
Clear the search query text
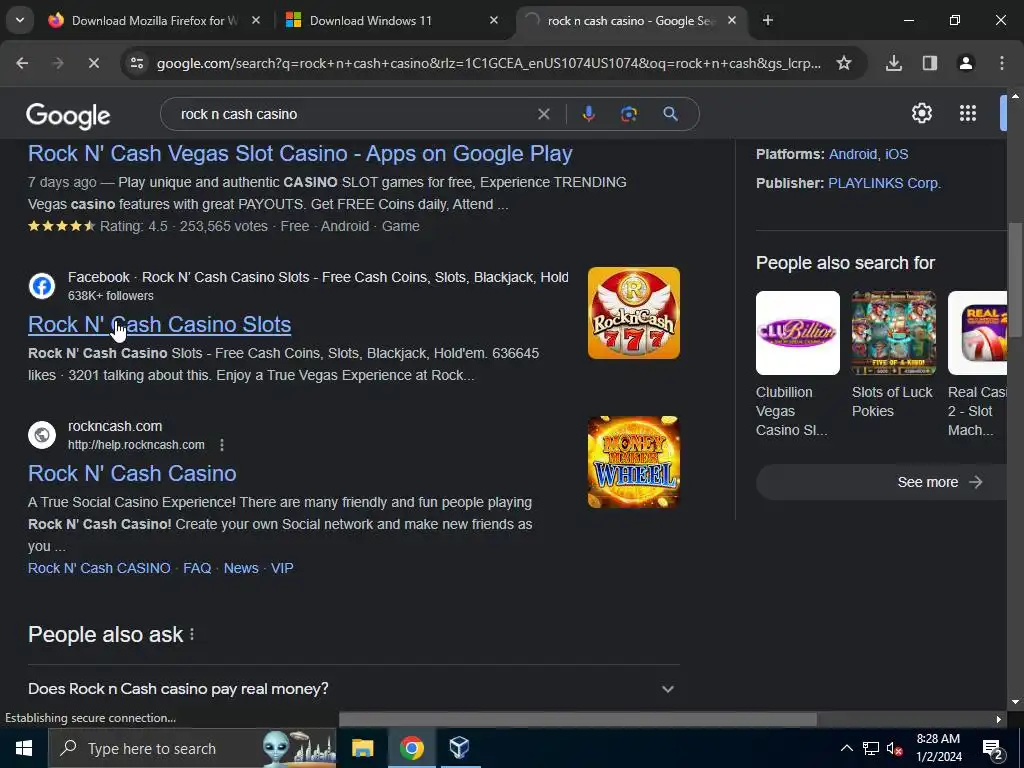click(x=543, y=114)
